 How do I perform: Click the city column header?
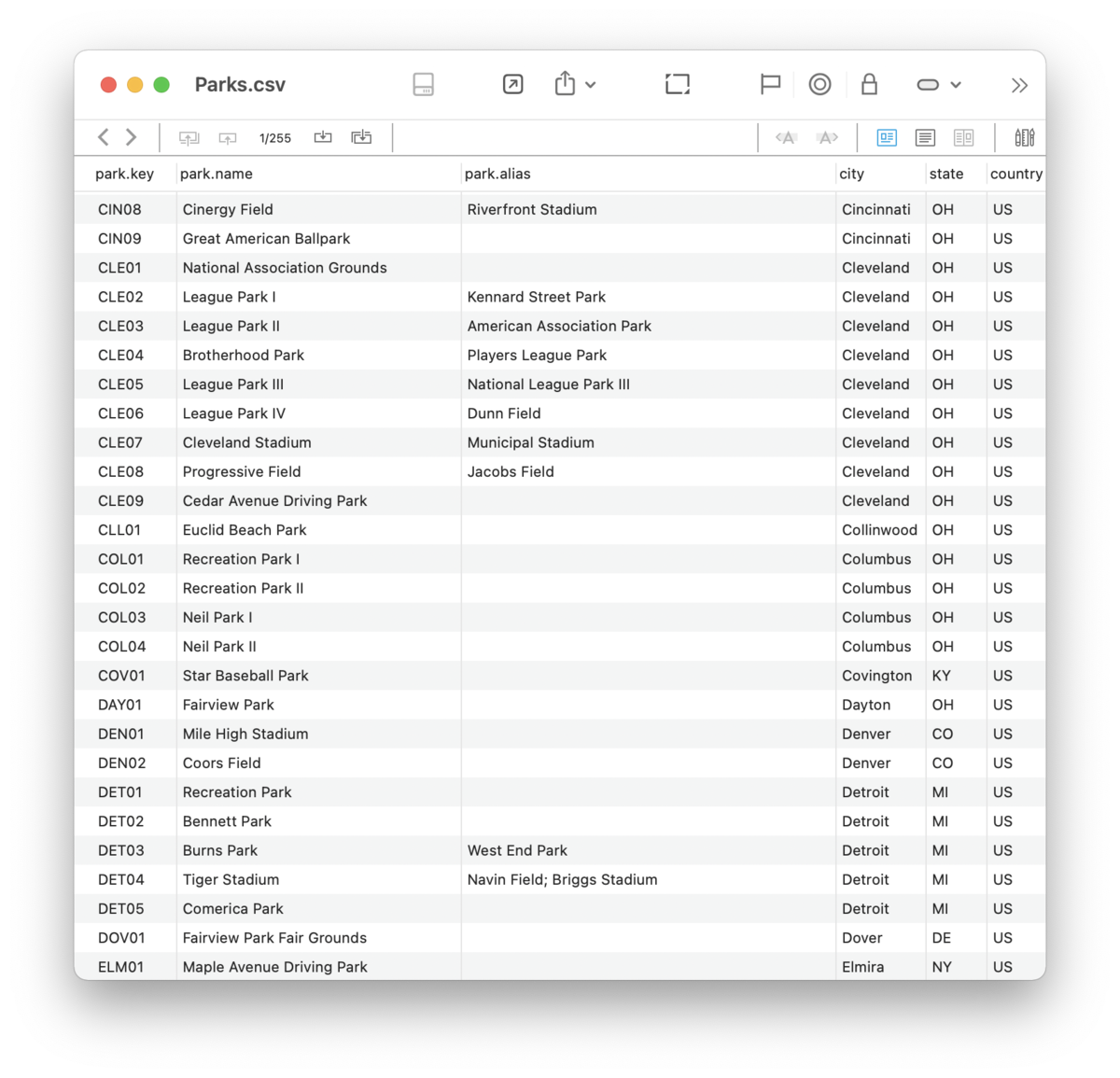tap(851, 174)
